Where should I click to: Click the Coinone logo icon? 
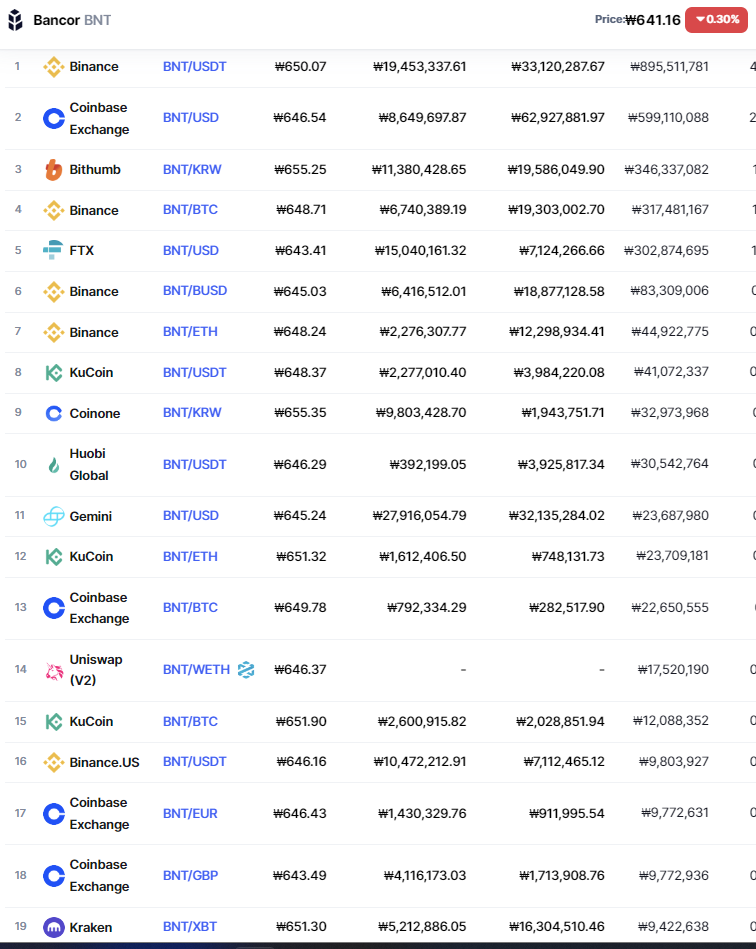click(54, 413)
